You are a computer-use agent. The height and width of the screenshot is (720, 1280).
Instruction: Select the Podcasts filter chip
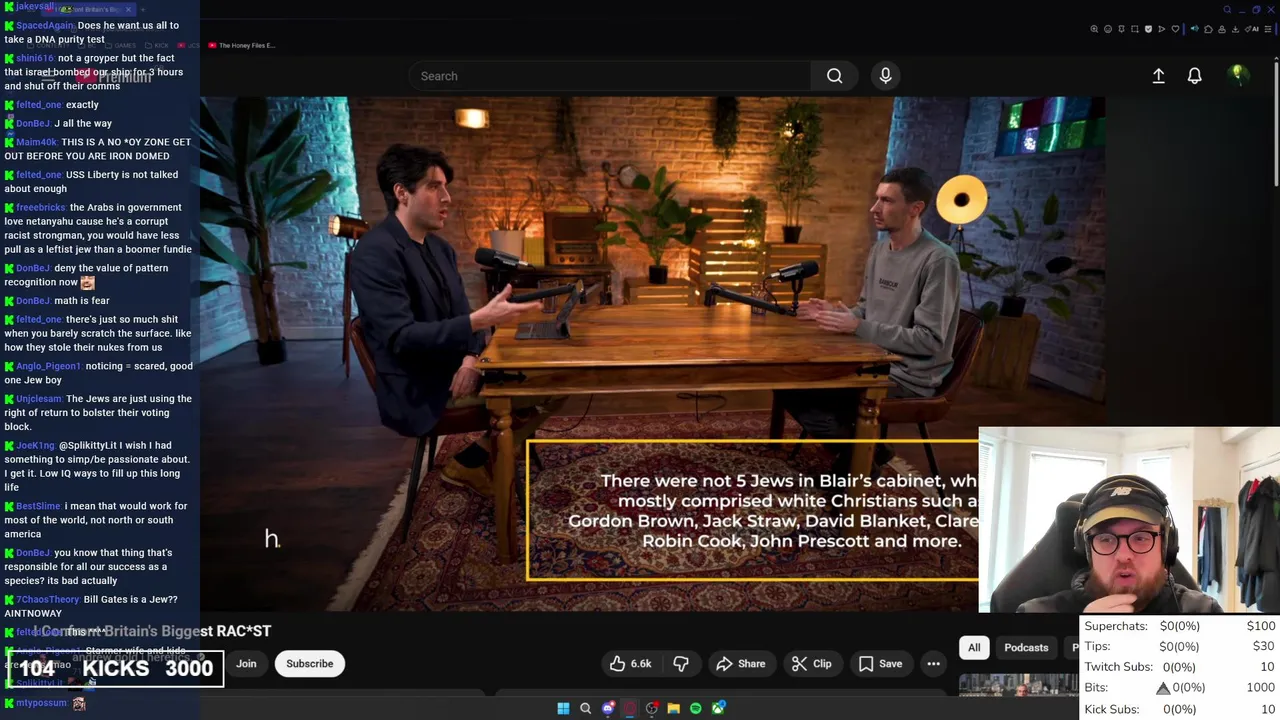click(1026, 648)
